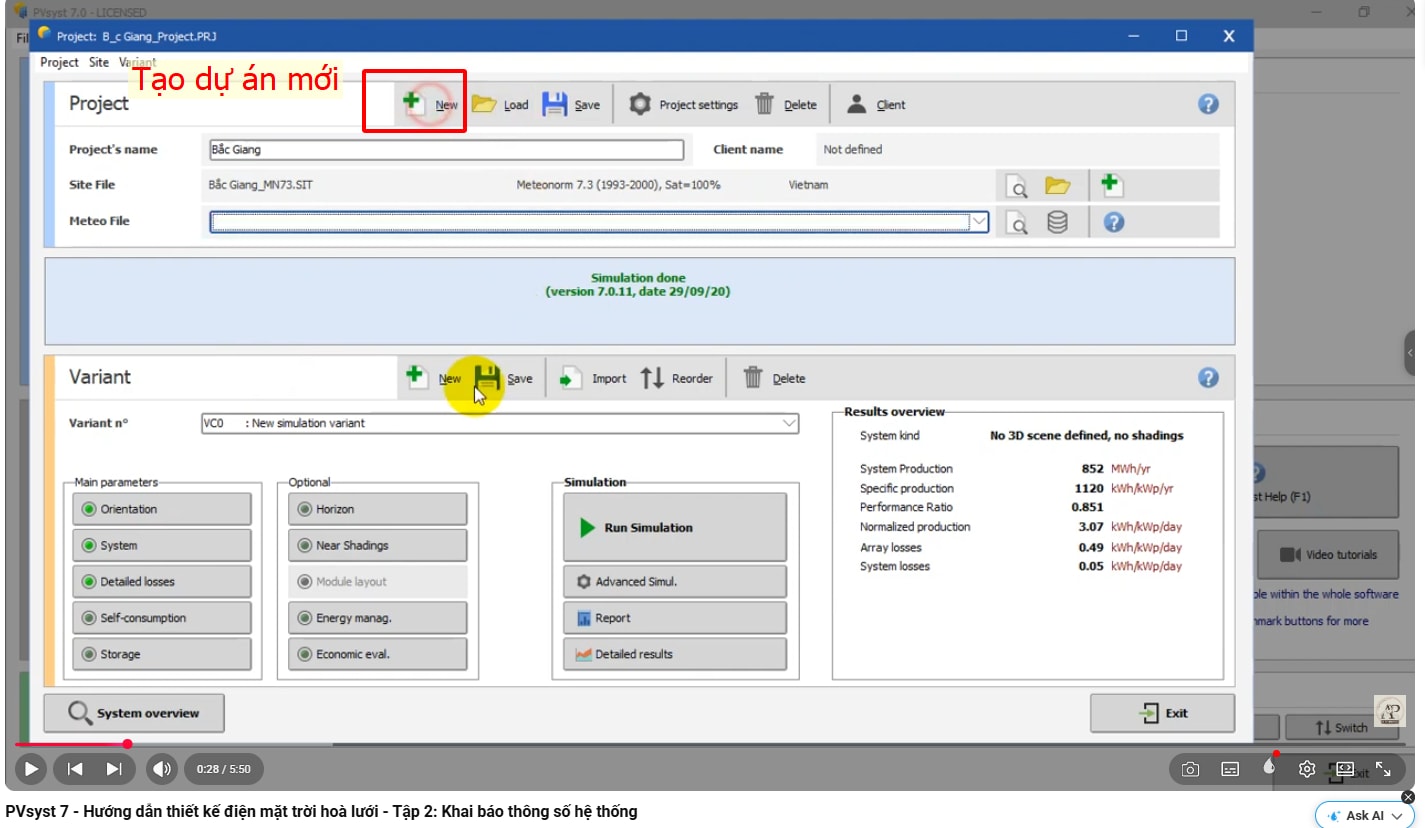Save the project with the floppy icon
Screen dimensions: 1425x828
coord(555,104)
